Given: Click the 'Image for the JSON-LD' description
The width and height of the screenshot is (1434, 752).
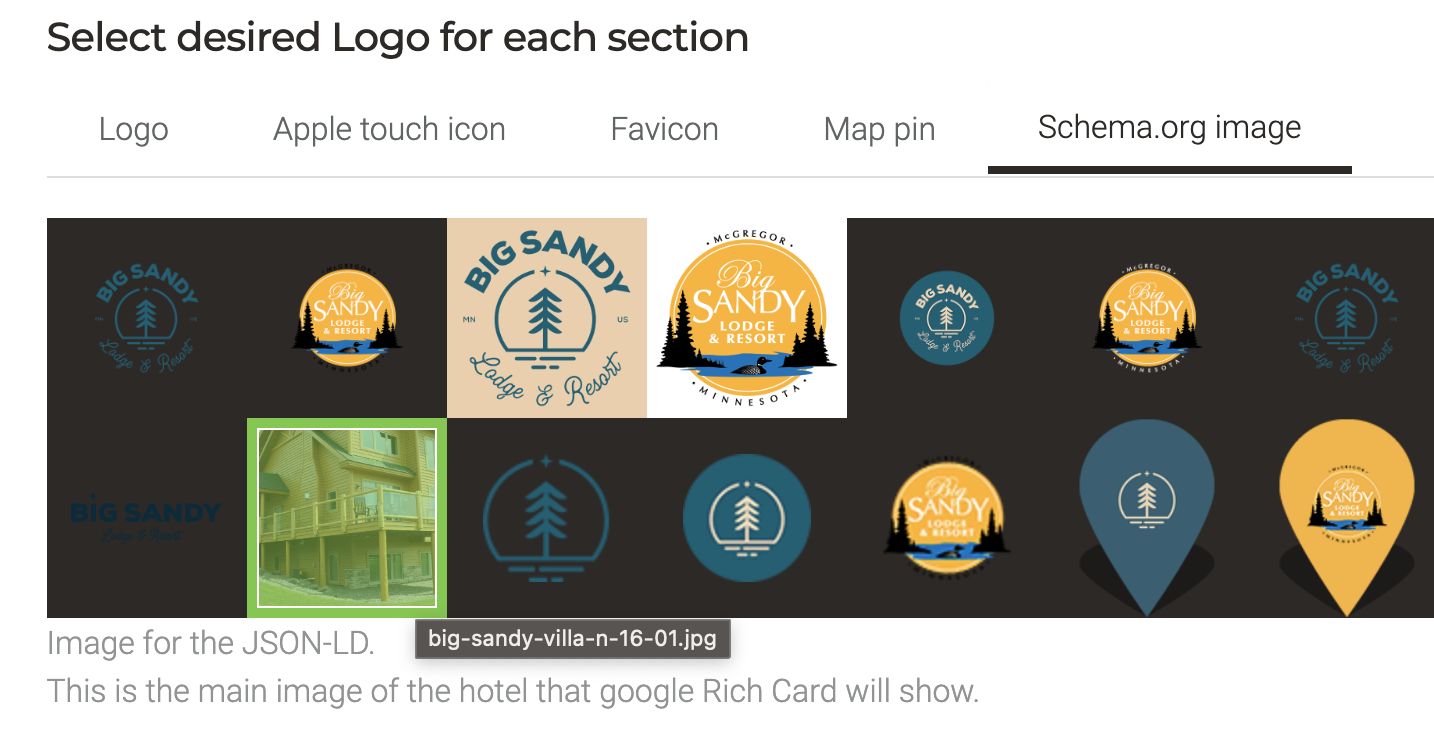Looking at the screenshot, I should tap(211, 643).
